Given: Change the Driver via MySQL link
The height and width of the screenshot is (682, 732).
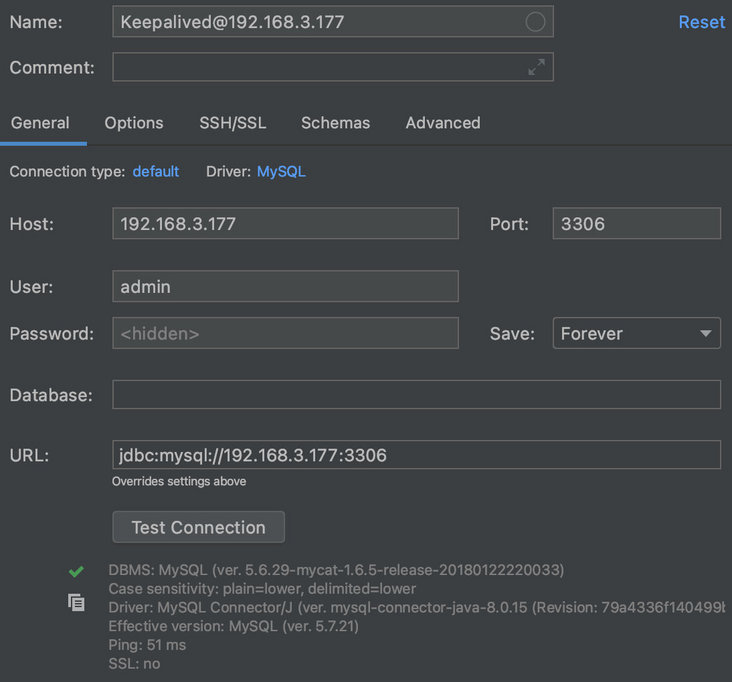Looking at the screenshot, I should pos(281,172).
